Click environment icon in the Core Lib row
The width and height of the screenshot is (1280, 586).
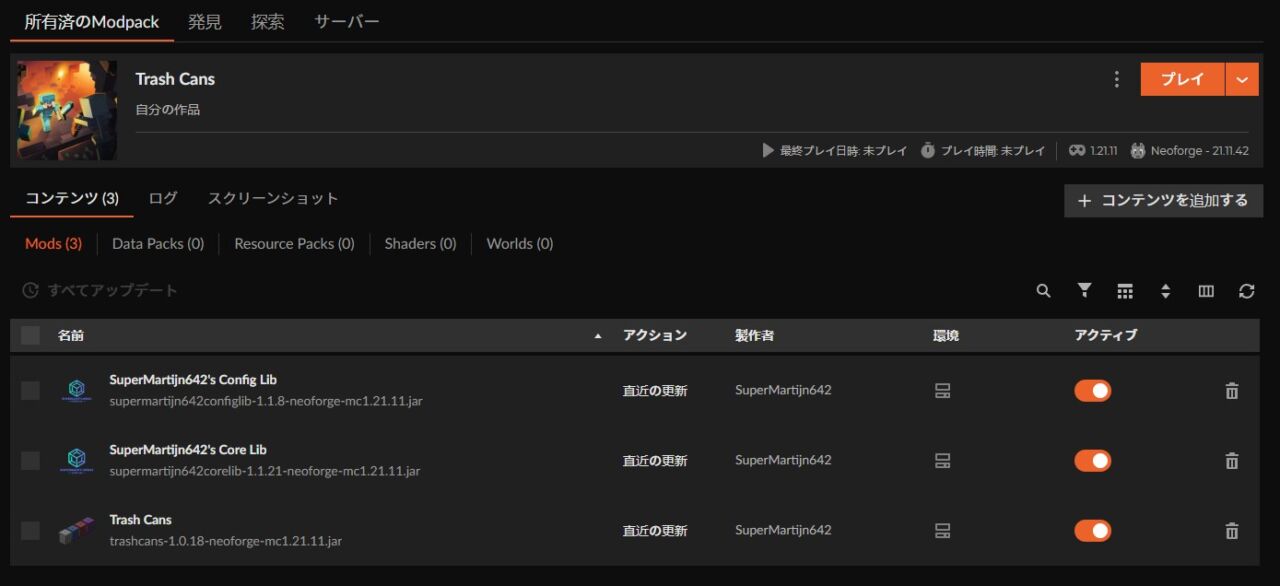point(942,461)
